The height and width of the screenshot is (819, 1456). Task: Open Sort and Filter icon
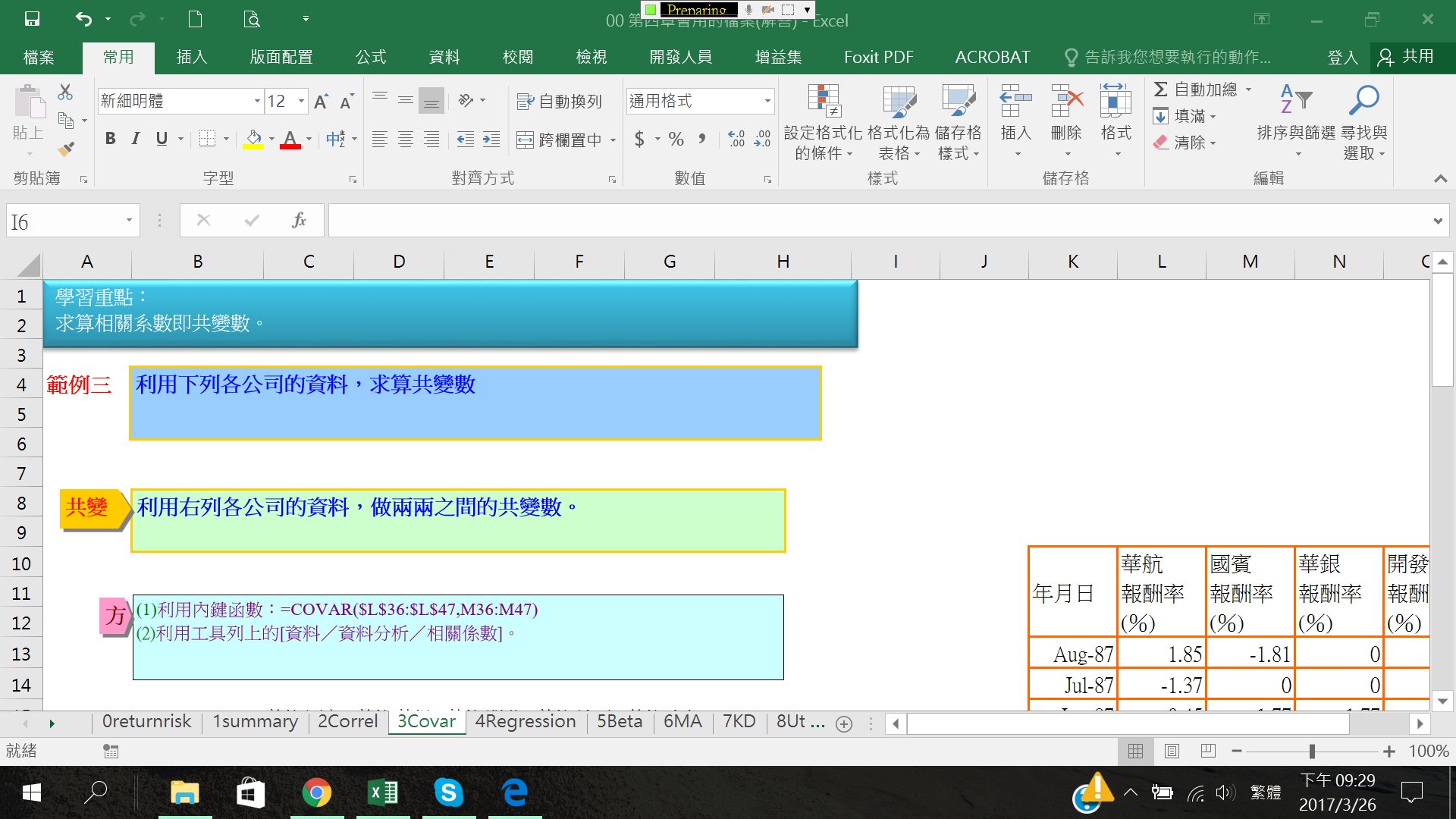(1296, 99)
